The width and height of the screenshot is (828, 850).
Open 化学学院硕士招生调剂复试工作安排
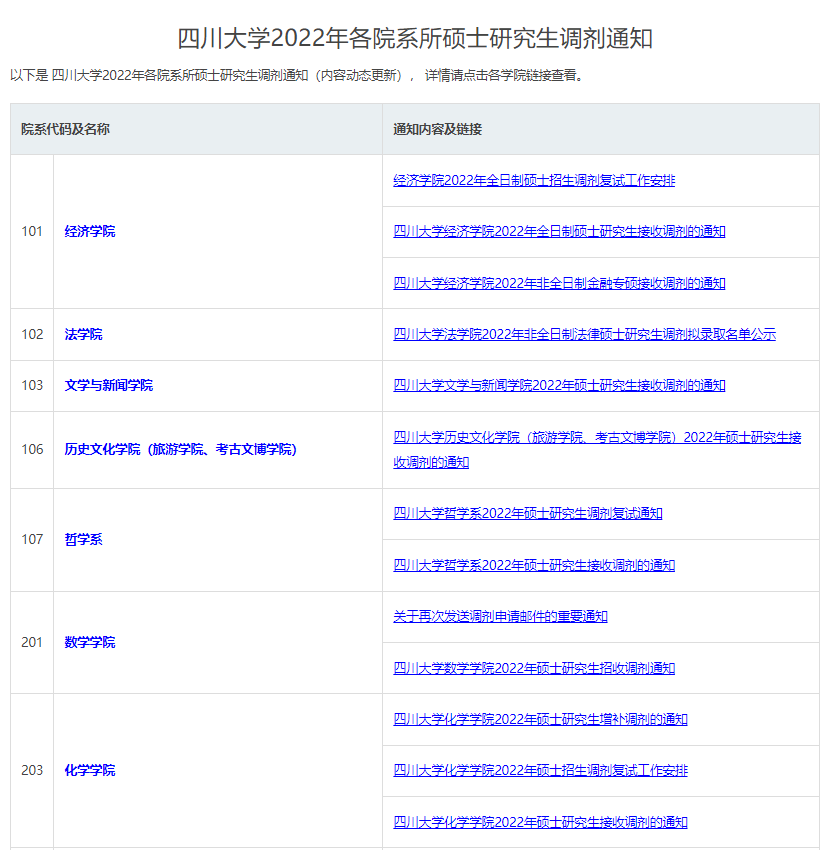[x=540, y=770]
